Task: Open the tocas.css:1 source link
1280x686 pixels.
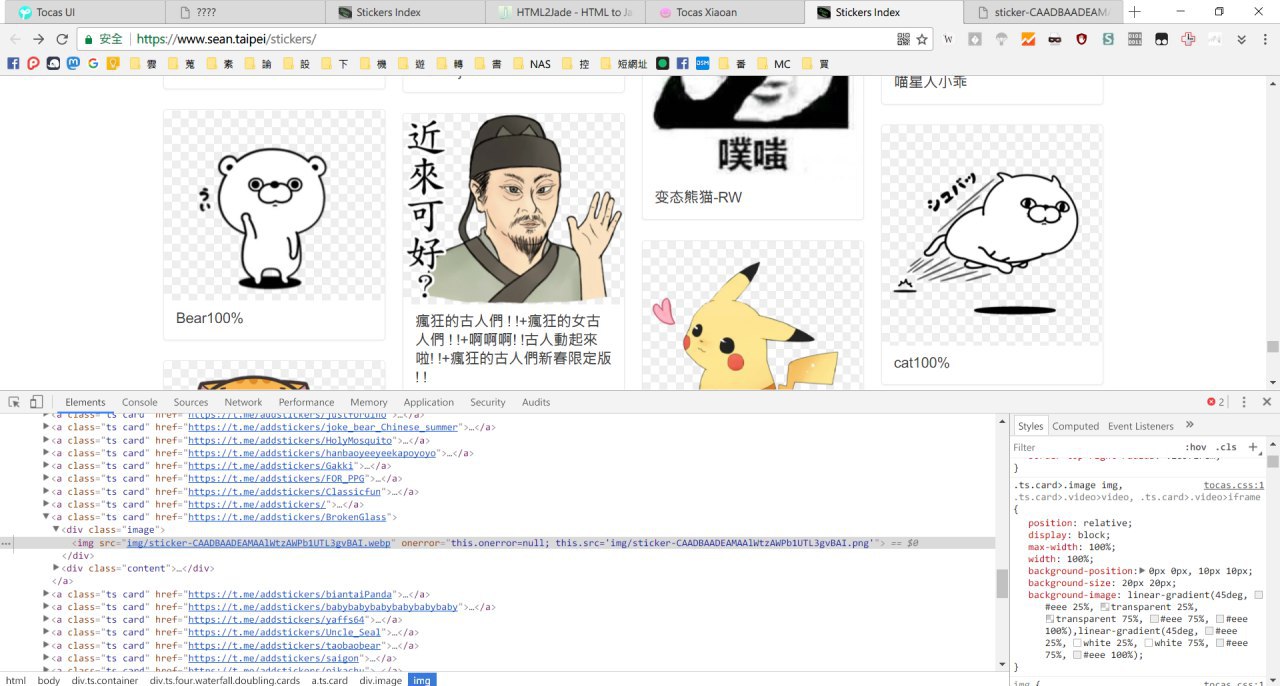Action: point(1233,485)
